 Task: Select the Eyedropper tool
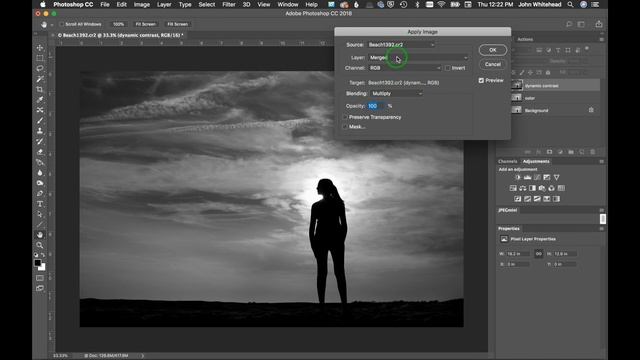pyautogui.click(x=40, y=100)
